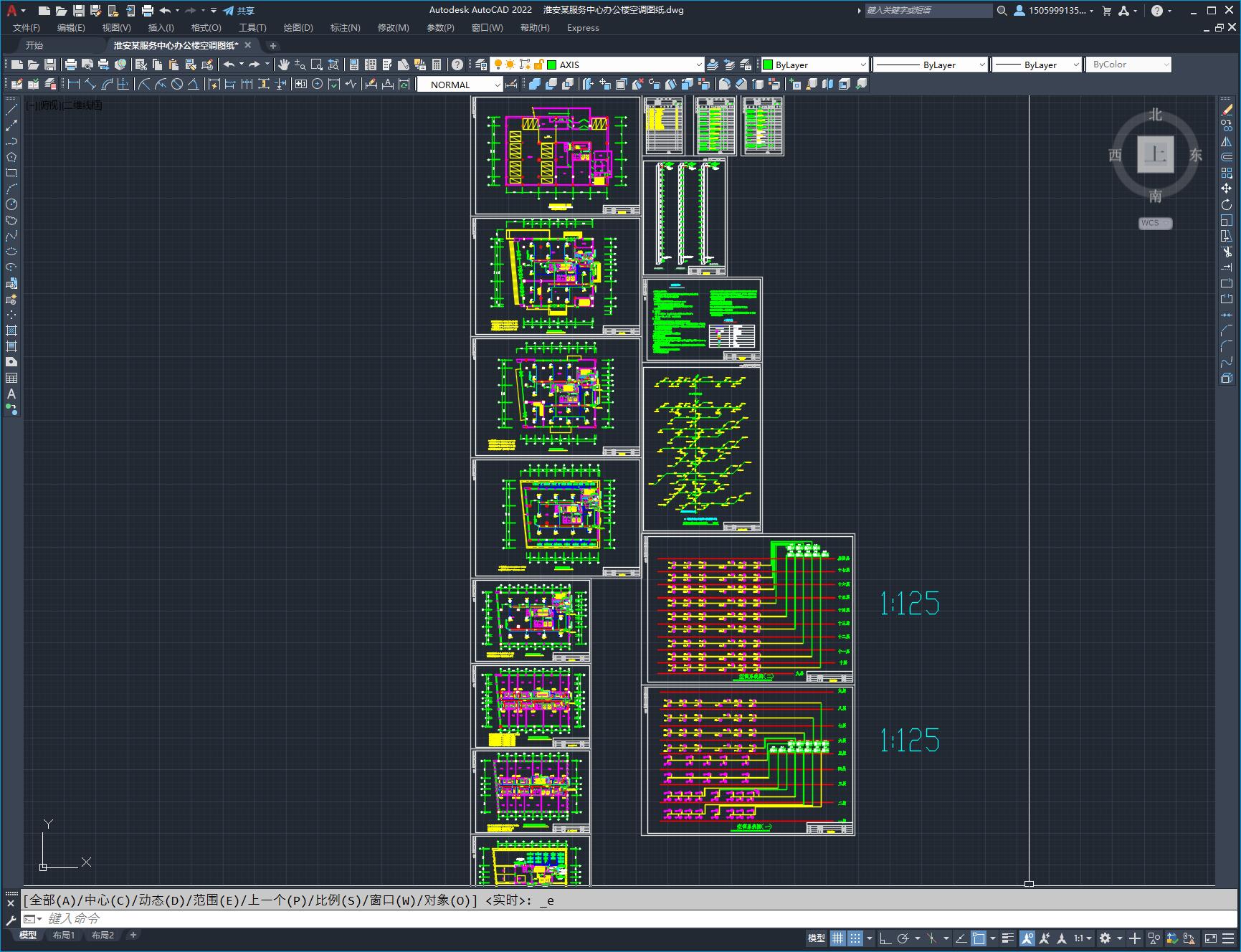Select the Rectangle draw tool
The width and height of the screenshot is (1241, 952).
coord(11,173)
